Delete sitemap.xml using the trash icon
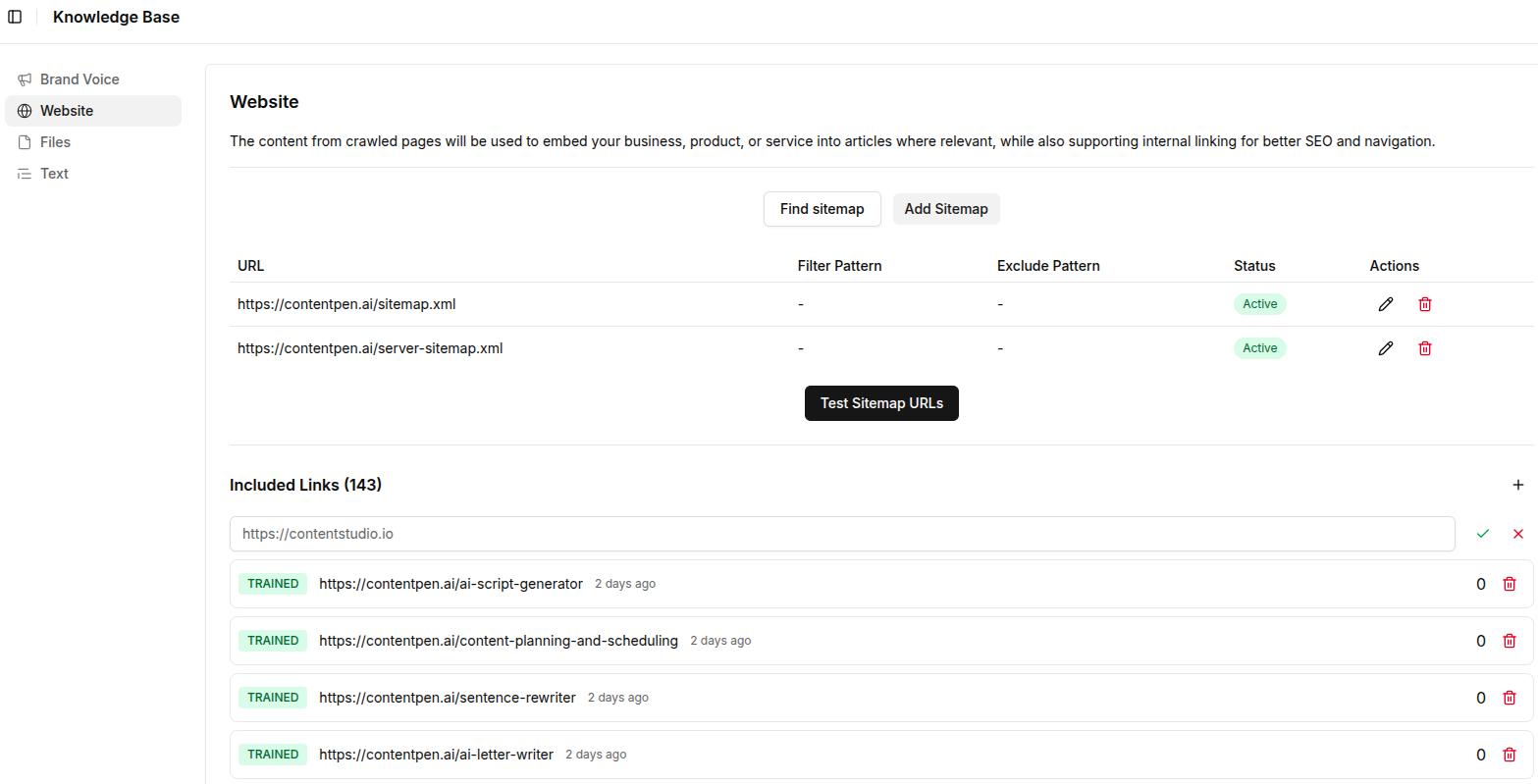The image size is (1538, 784). click(1424, 303)
